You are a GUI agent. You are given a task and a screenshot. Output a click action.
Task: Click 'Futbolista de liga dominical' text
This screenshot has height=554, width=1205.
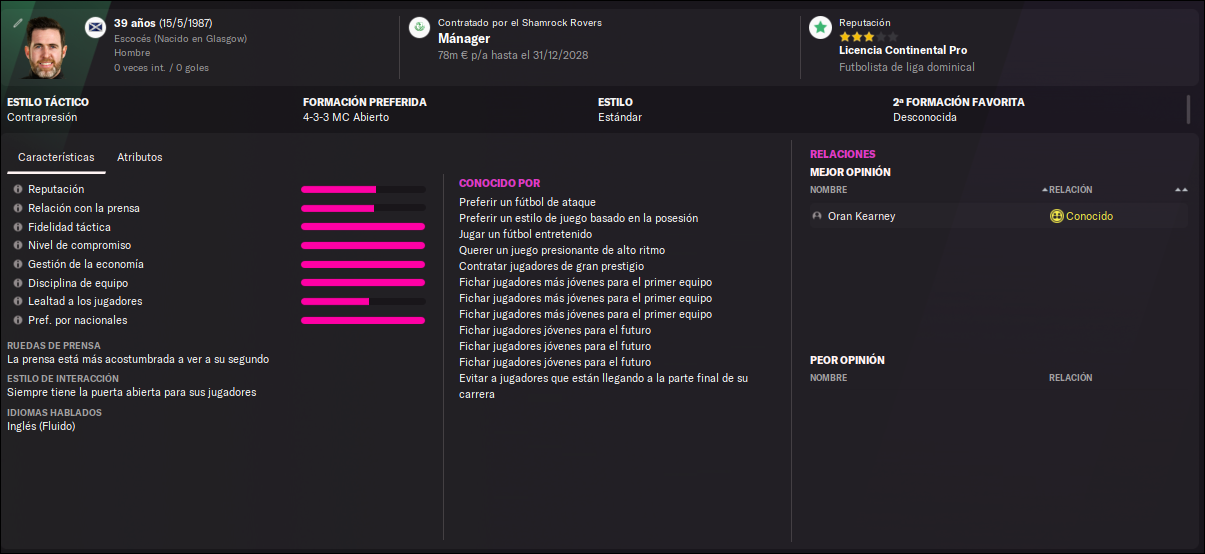907,68
